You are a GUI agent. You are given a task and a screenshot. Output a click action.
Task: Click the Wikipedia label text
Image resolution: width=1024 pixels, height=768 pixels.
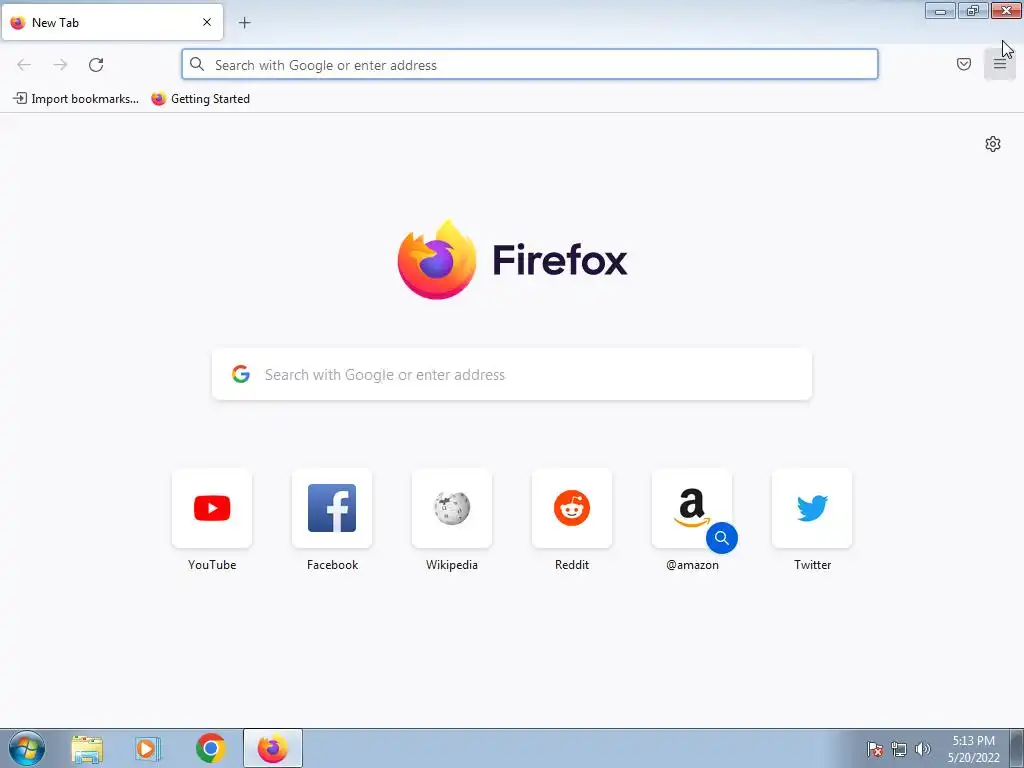(x=452, y=565)
